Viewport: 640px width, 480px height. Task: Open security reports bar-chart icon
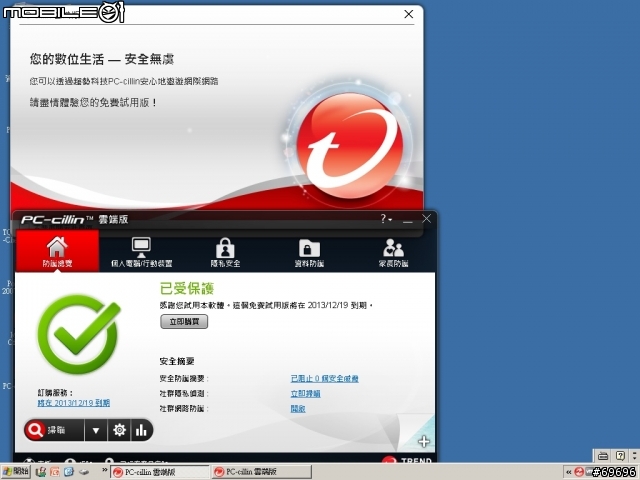tap(141, 430)
